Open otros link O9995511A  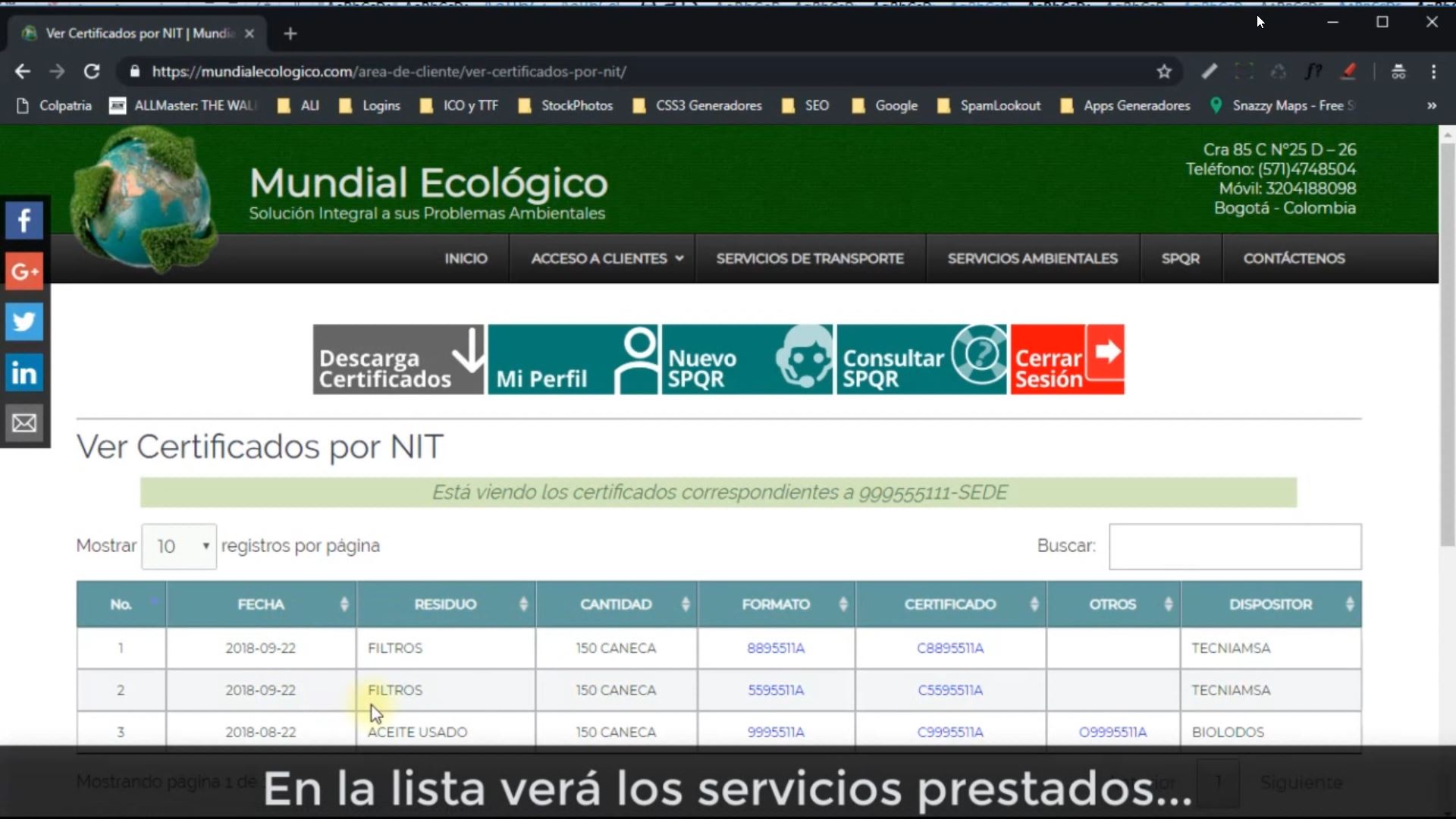1112,733
